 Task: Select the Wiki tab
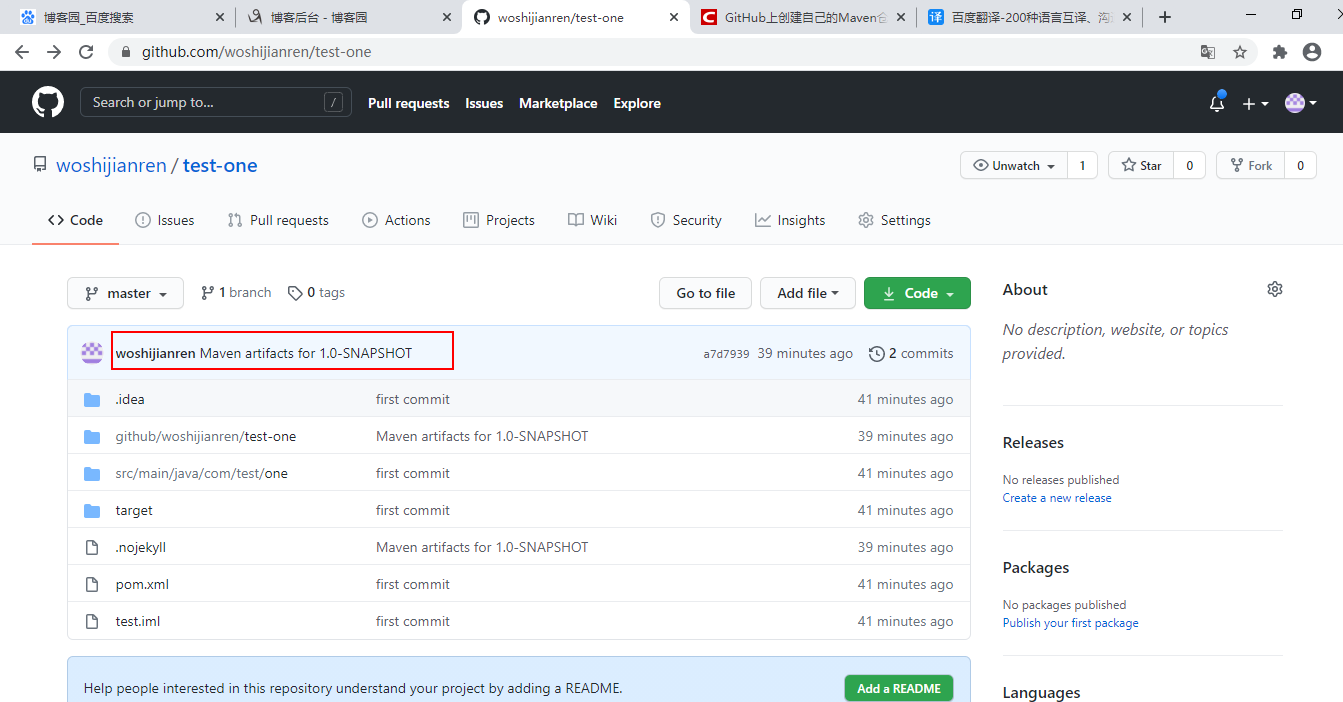592,220
